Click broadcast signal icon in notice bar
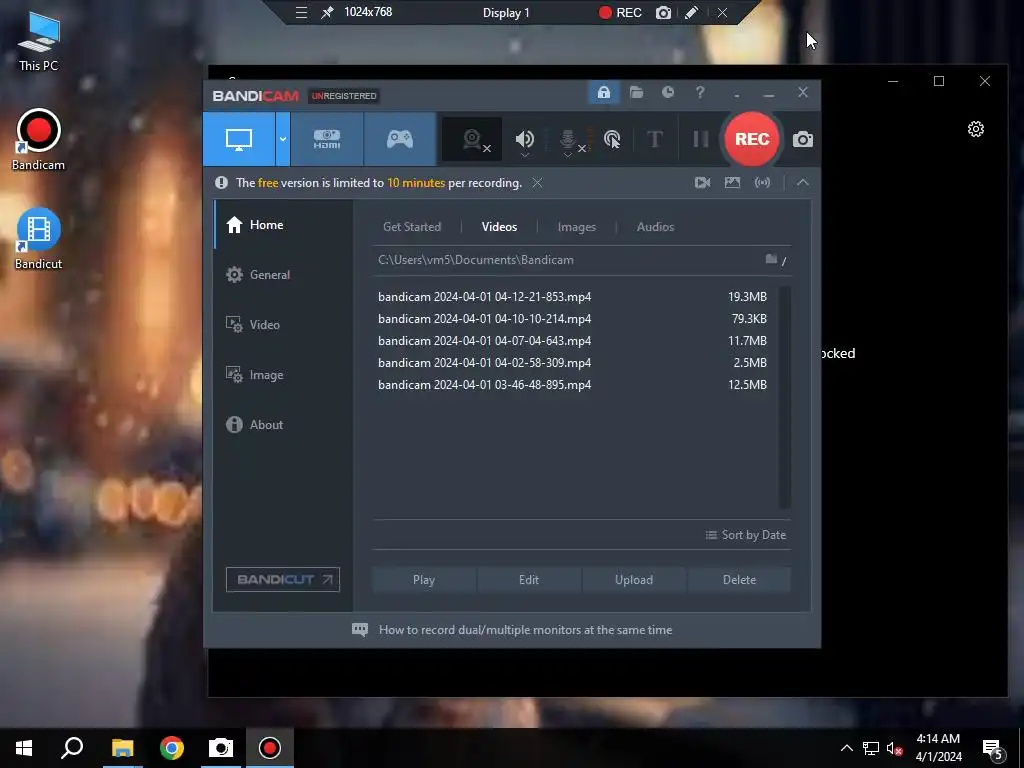The height and width of the screenshot is (768, 1024). [x=762, y=183]
